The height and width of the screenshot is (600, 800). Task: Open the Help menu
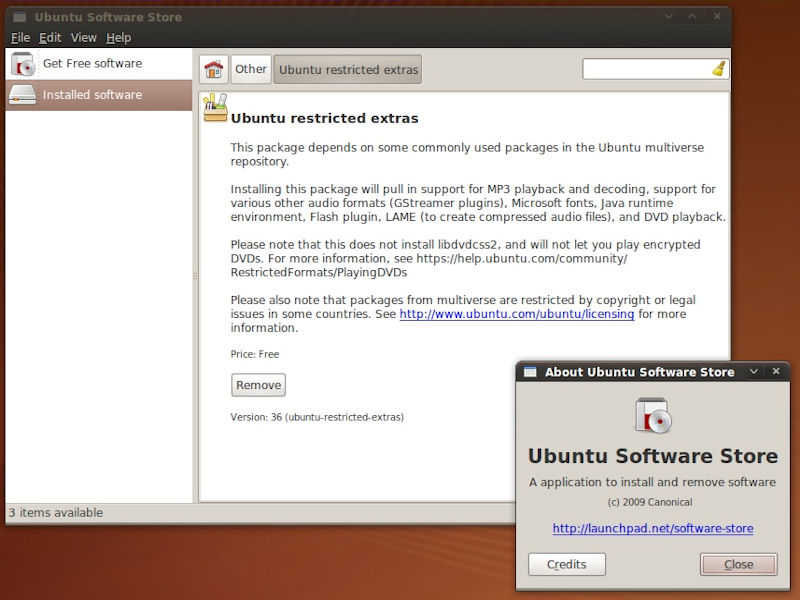point(118,38)
